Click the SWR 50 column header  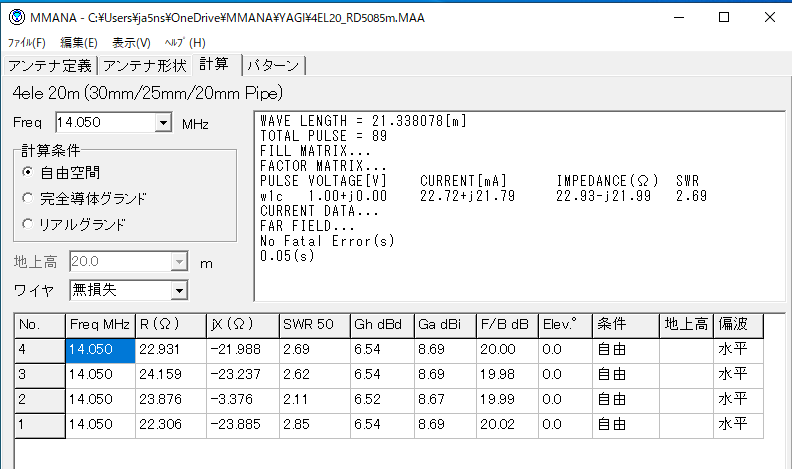[312, 325]
